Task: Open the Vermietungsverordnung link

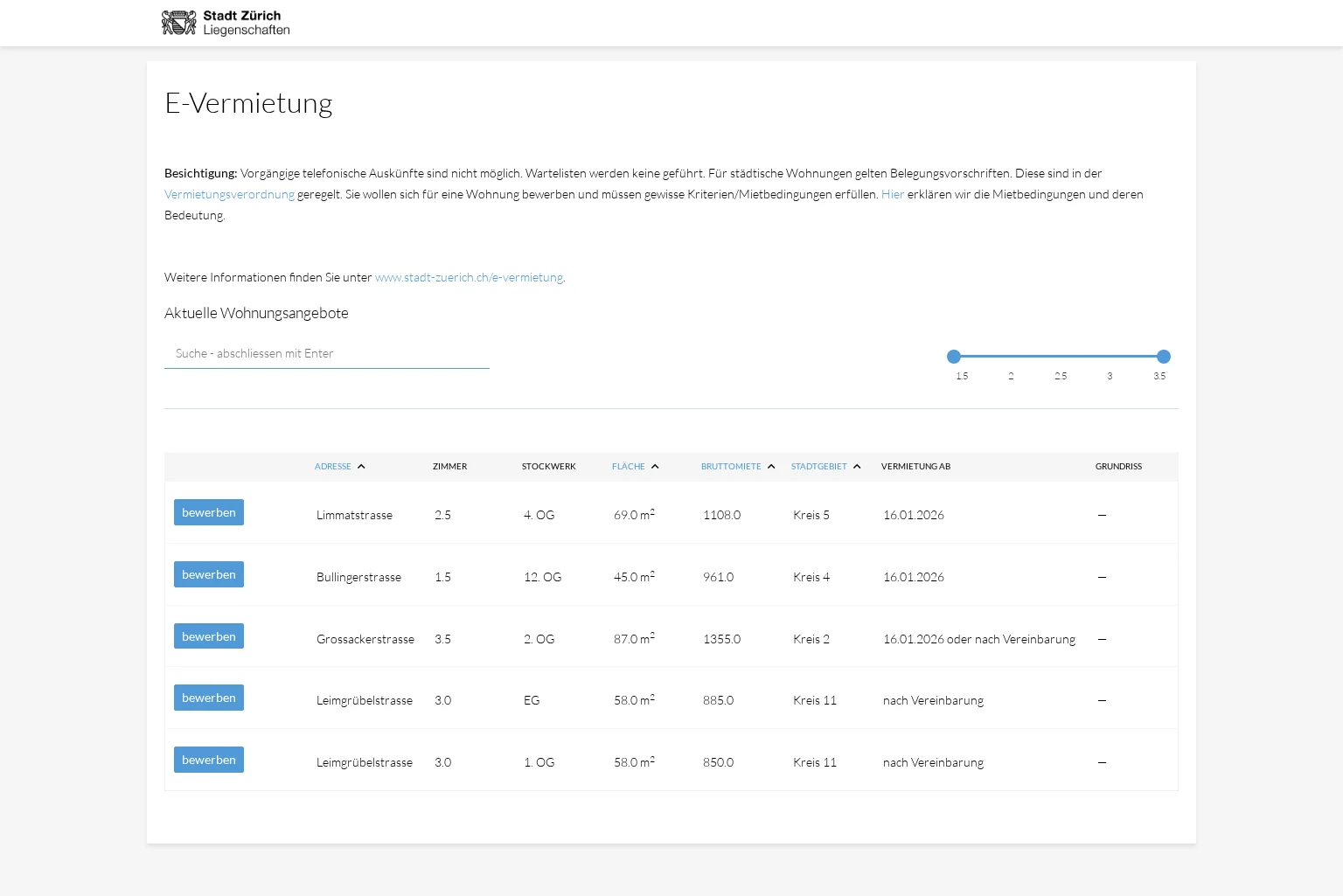Action: 229,194
